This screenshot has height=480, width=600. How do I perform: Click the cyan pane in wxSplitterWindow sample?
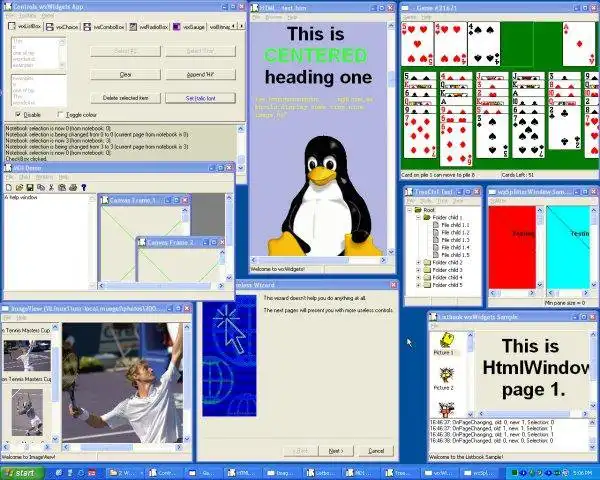coord(568,247)
